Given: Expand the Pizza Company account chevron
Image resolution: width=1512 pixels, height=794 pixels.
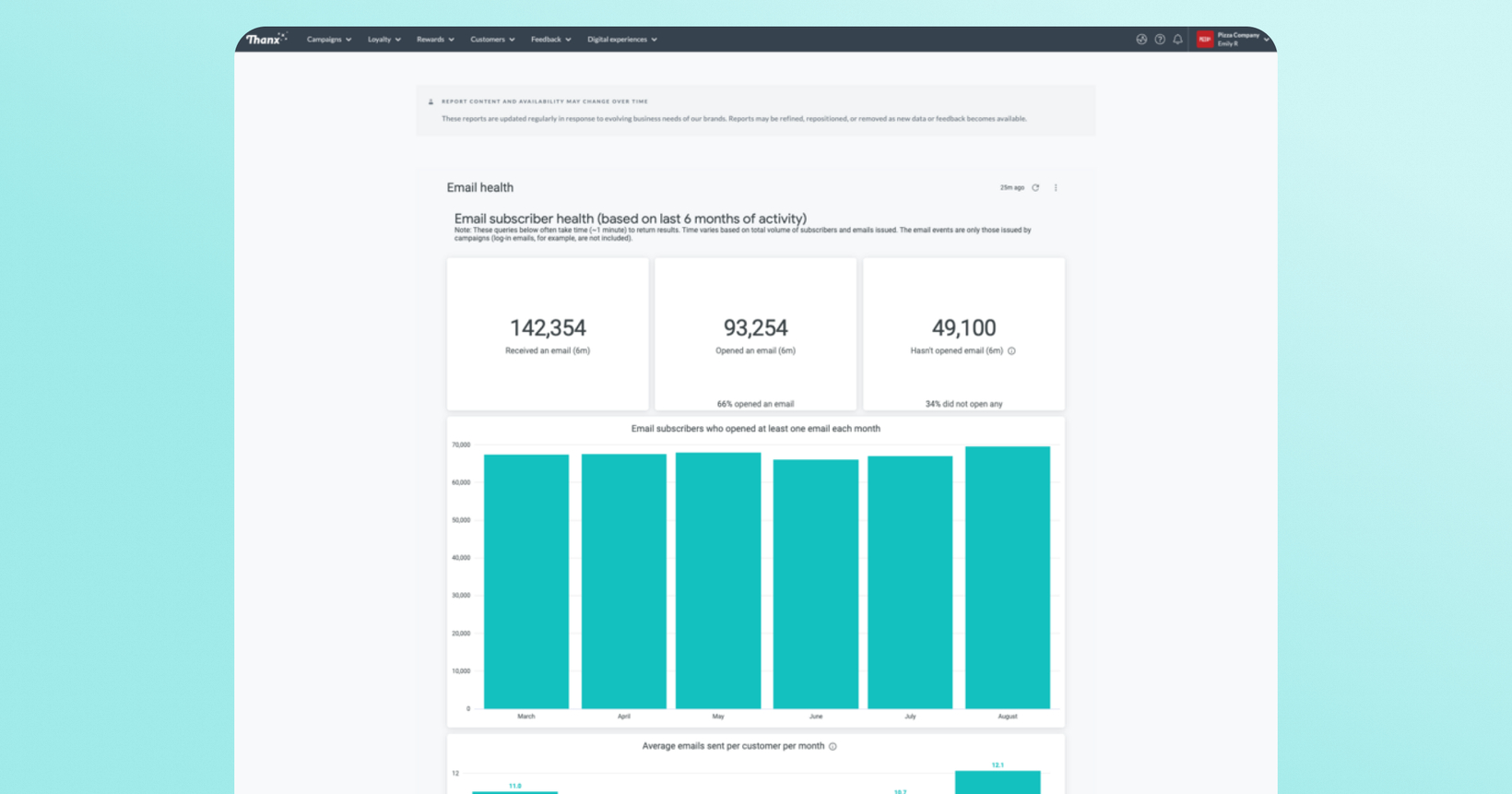Looking at the screenshot, I should [x=1266, y=40].
